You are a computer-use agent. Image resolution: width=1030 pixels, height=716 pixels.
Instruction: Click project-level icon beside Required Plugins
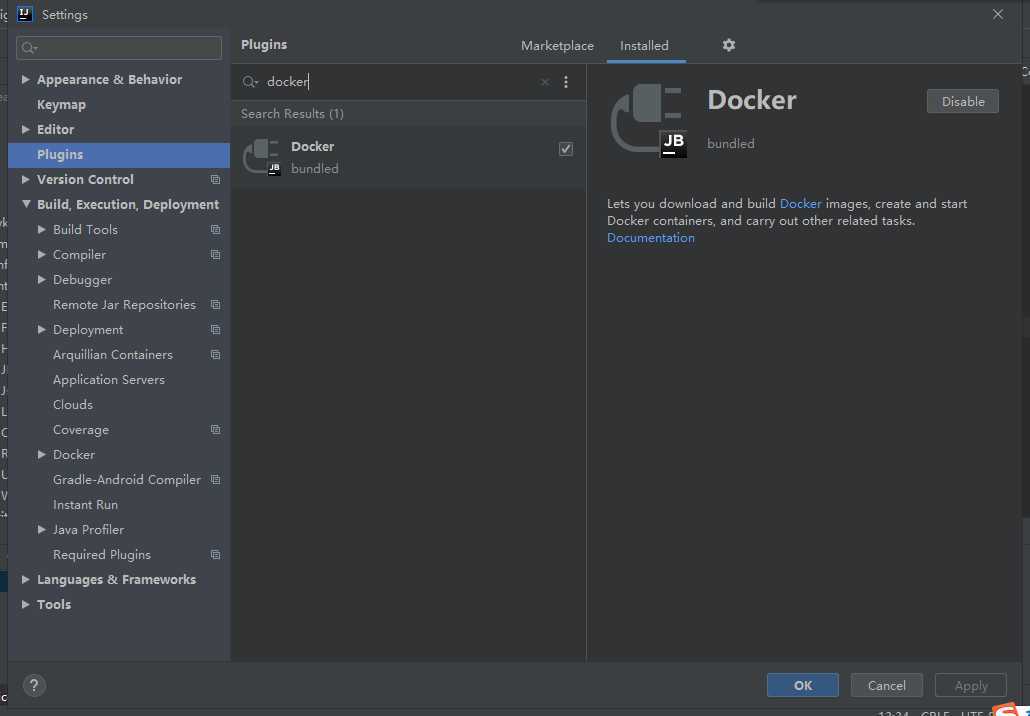tap(215, 554)
